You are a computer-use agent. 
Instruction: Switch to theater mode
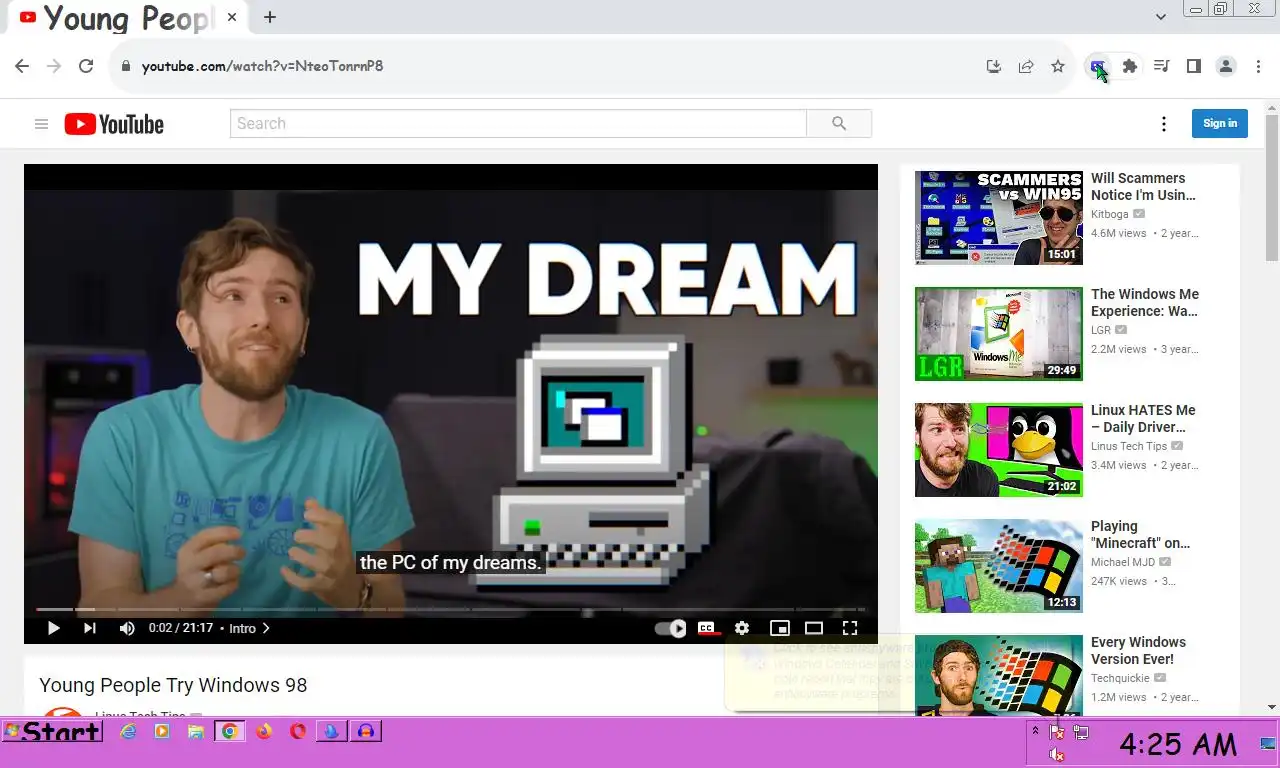(x=814, y=628)
